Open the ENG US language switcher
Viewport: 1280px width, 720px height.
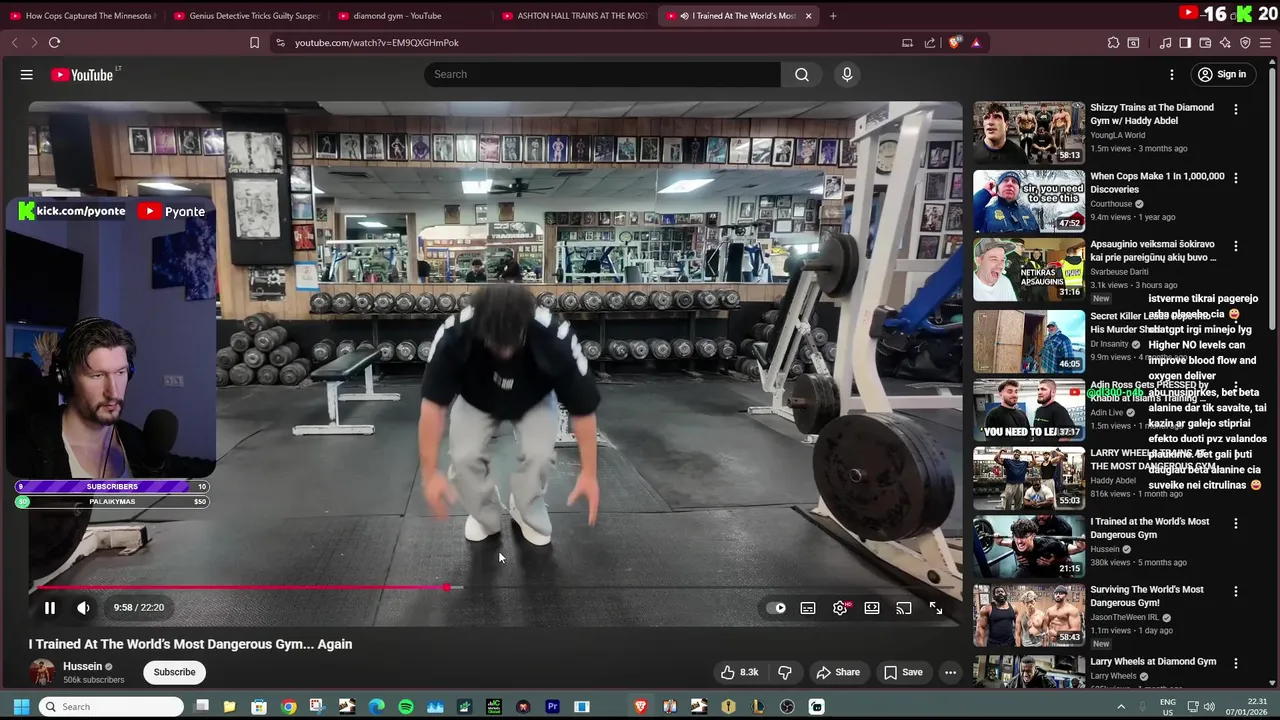click(x=1167, y=707)
